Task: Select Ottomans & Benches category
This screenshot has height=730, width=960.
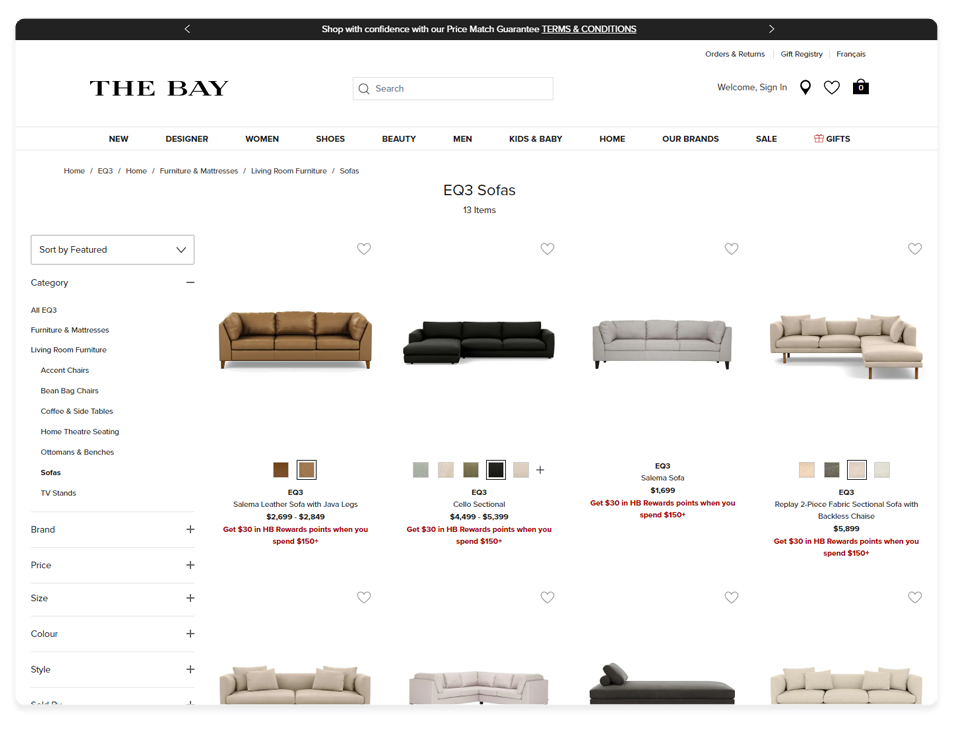Action: pyautogui.click(x=77, y=452)
